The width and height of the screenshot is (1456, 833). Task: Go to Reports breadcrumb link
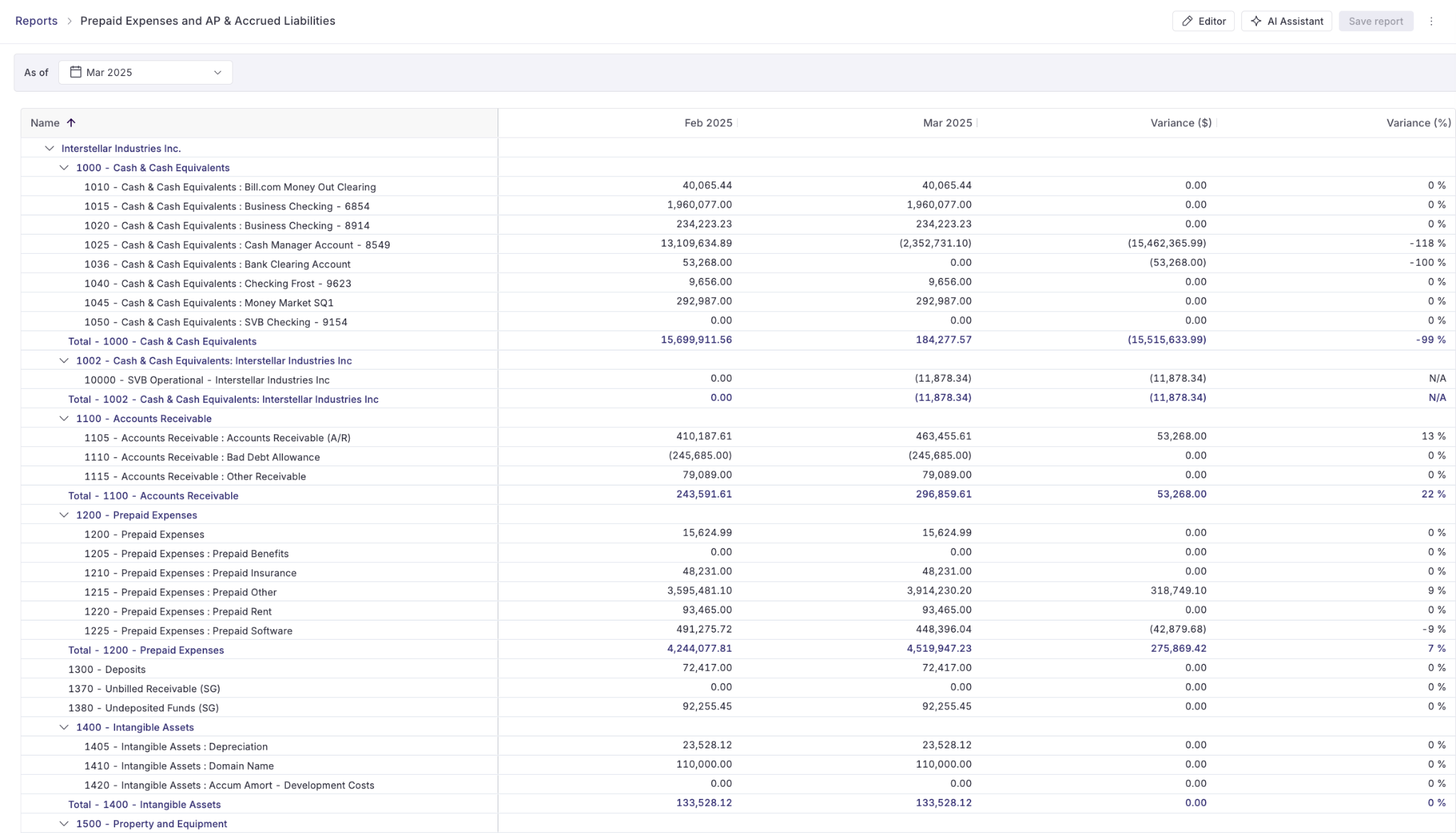[36, 21]
